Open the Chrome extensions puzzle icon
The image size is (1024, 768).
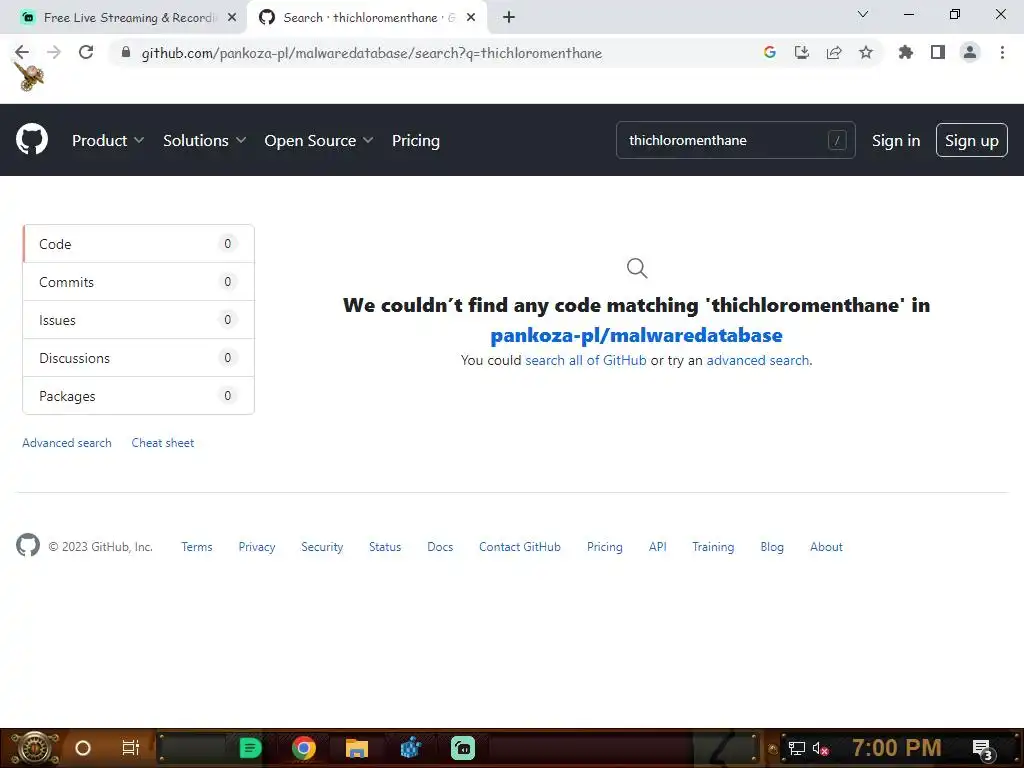[x=906, y=52]
